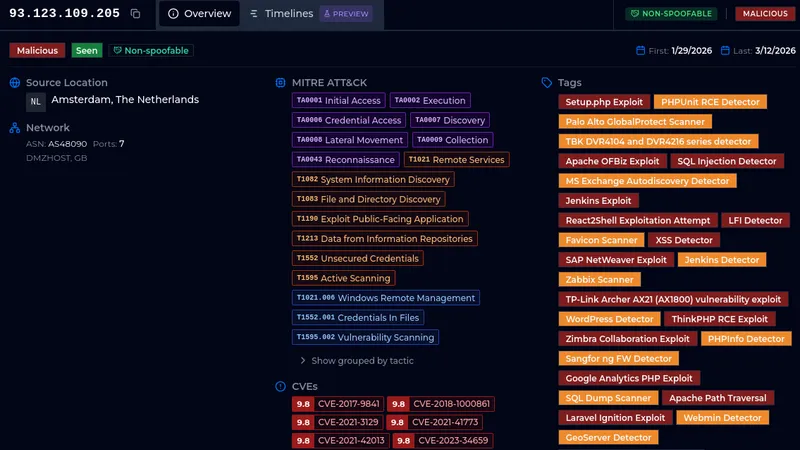The width and height of the screenshot is (800, 450).
Task: Click the PHPUnit RCE Detector tag
Action: tap(710, 102)
